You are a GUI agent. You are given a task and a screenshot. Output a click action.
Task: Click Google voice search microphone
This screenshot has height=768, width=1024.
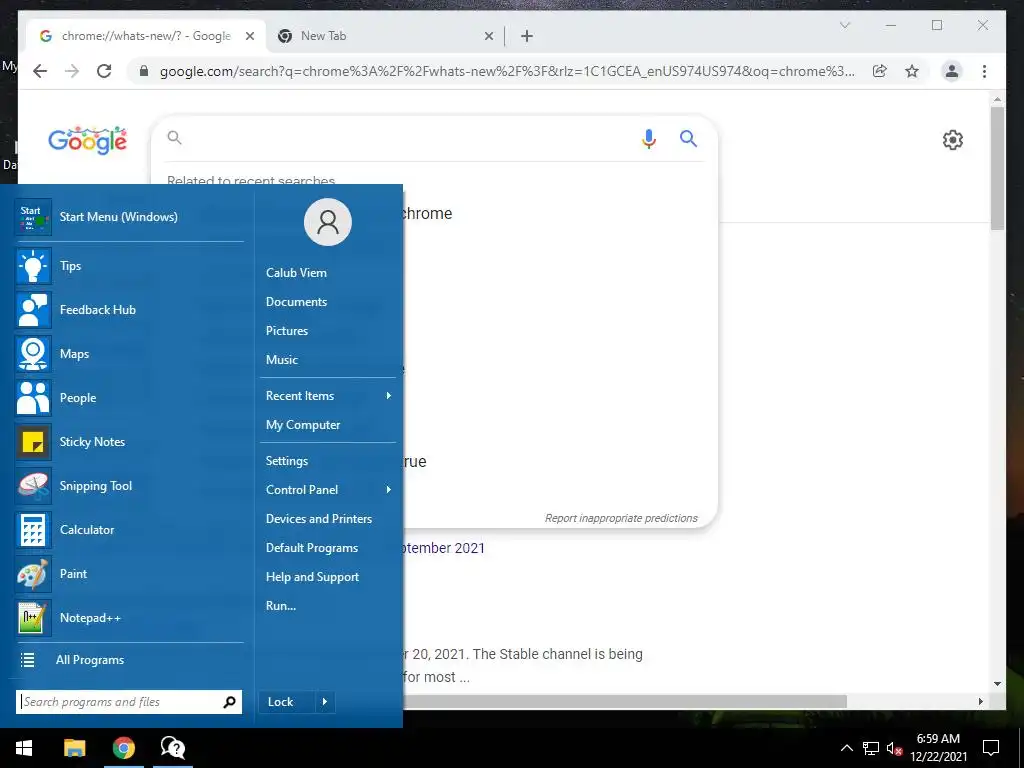[648, 138]
